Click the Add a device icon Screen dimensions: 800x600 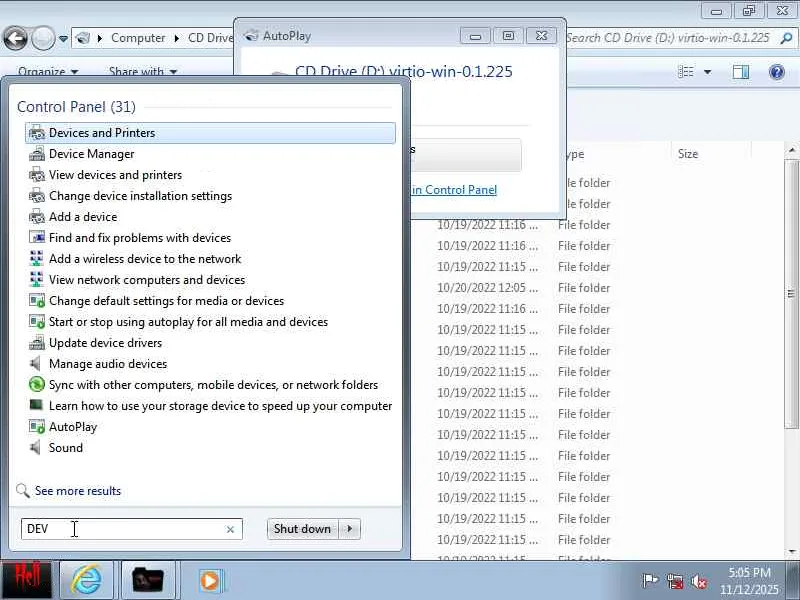click(x=37, y=217)
